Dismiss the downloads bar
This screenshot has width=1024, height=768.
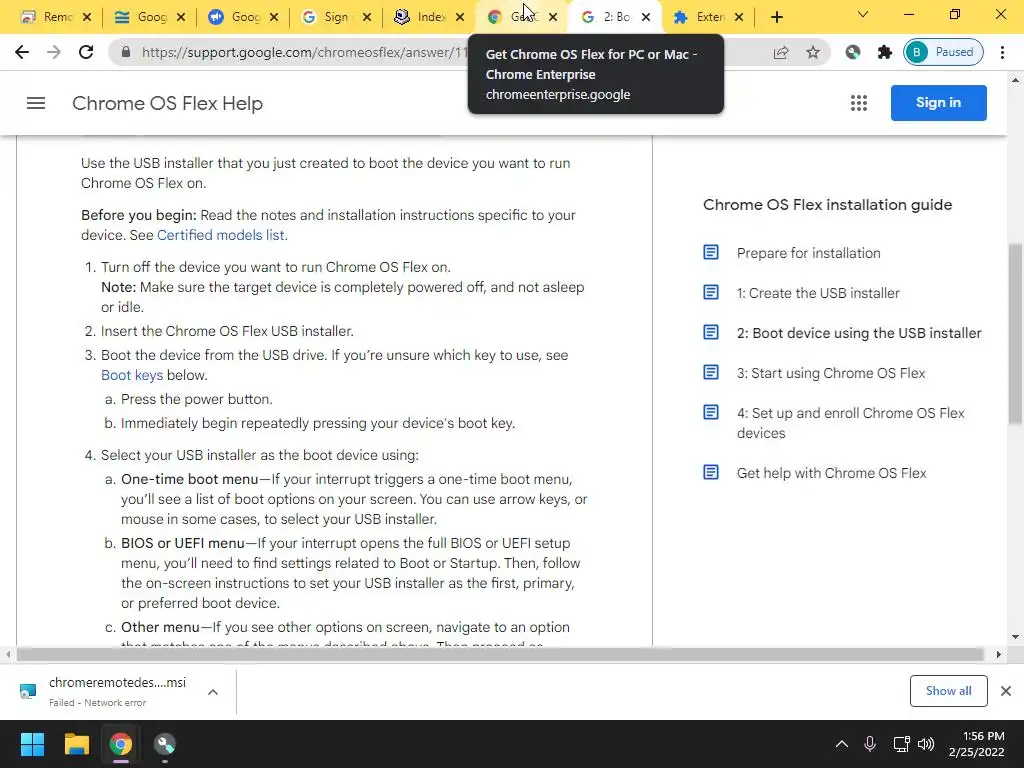point(1006,691)
